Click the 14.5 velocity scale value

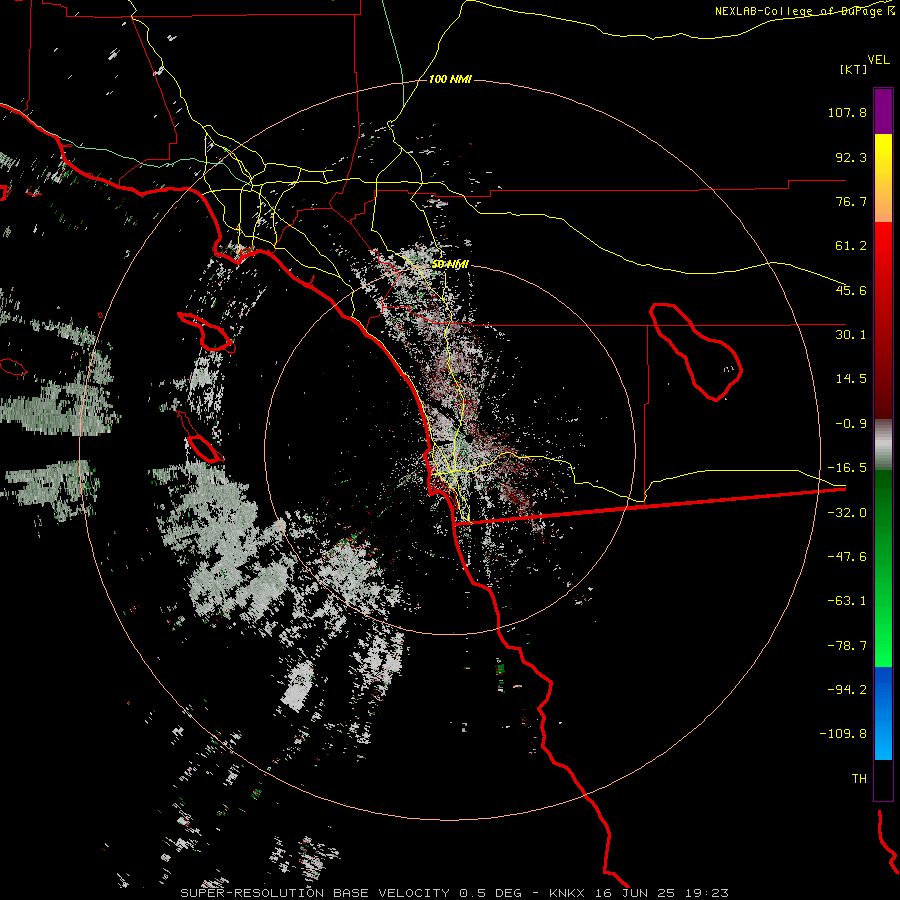851,379
